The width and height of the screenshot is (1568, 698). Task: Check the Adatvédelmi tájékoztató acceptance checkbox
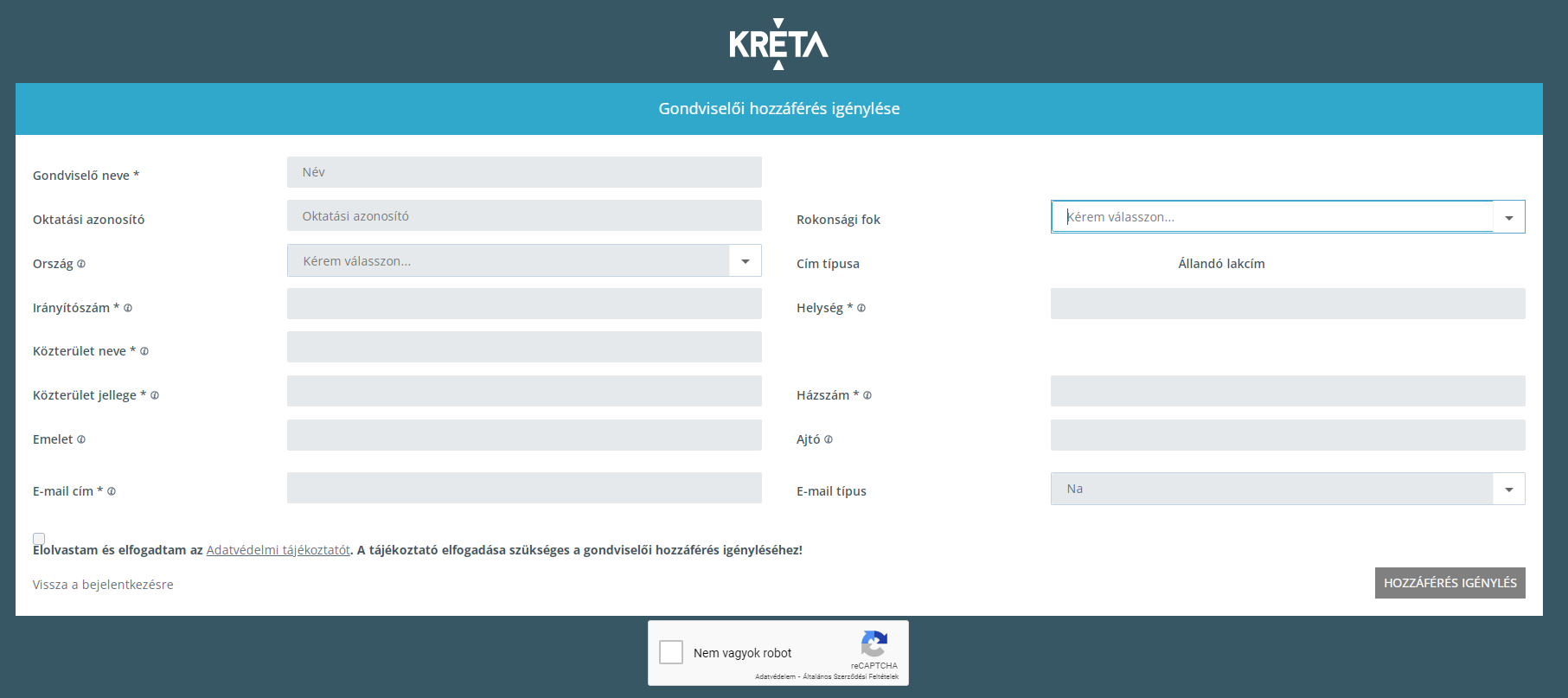pyautogui.click(x=39, y=538)
